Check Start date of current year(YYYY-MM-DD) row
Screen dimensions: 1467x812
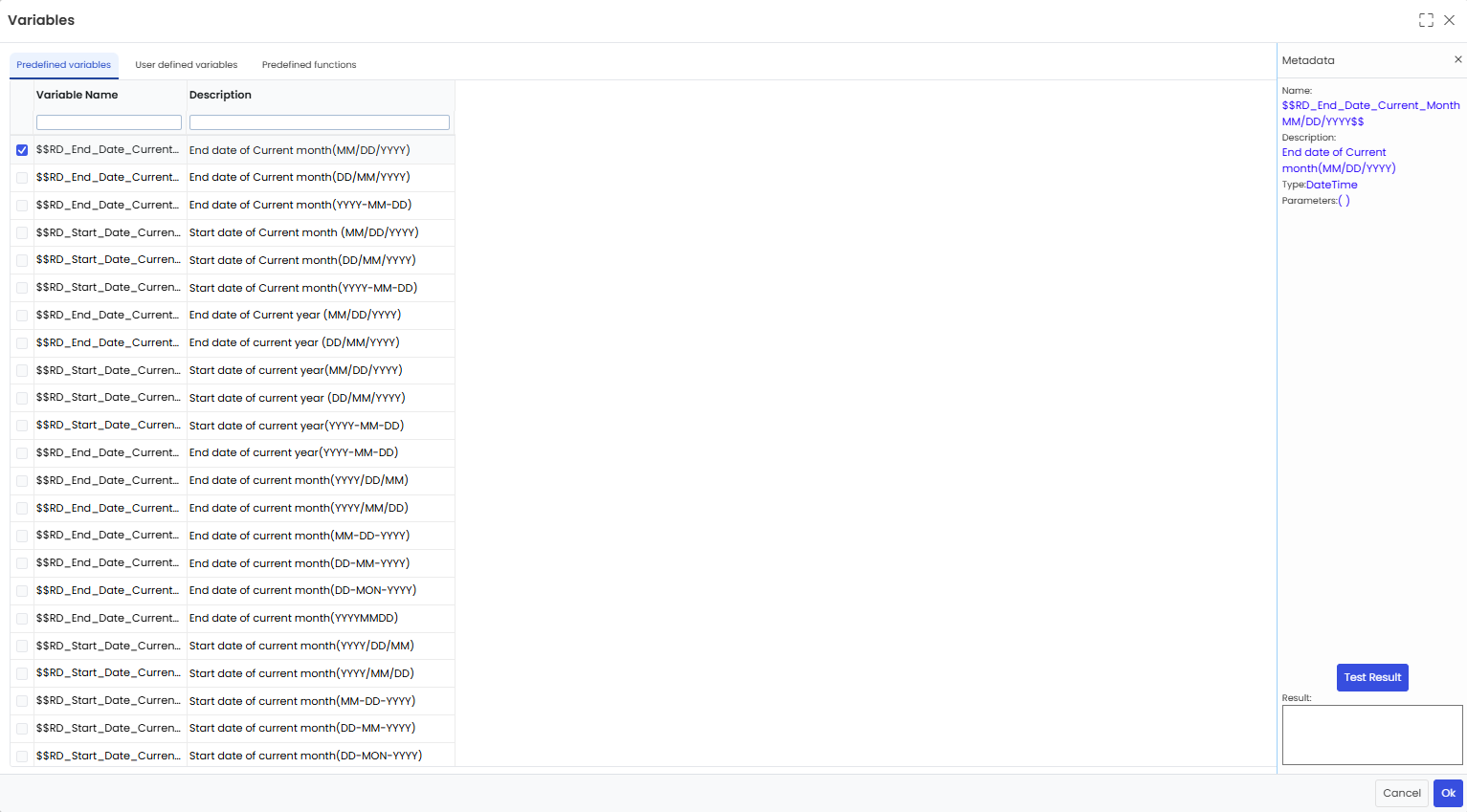22,426
